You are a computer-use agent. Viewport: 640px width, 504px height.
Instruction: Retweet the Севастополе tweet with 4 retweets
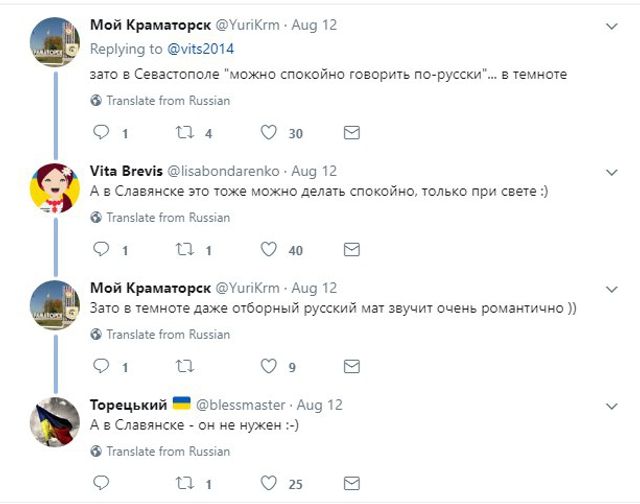[184, 133]
